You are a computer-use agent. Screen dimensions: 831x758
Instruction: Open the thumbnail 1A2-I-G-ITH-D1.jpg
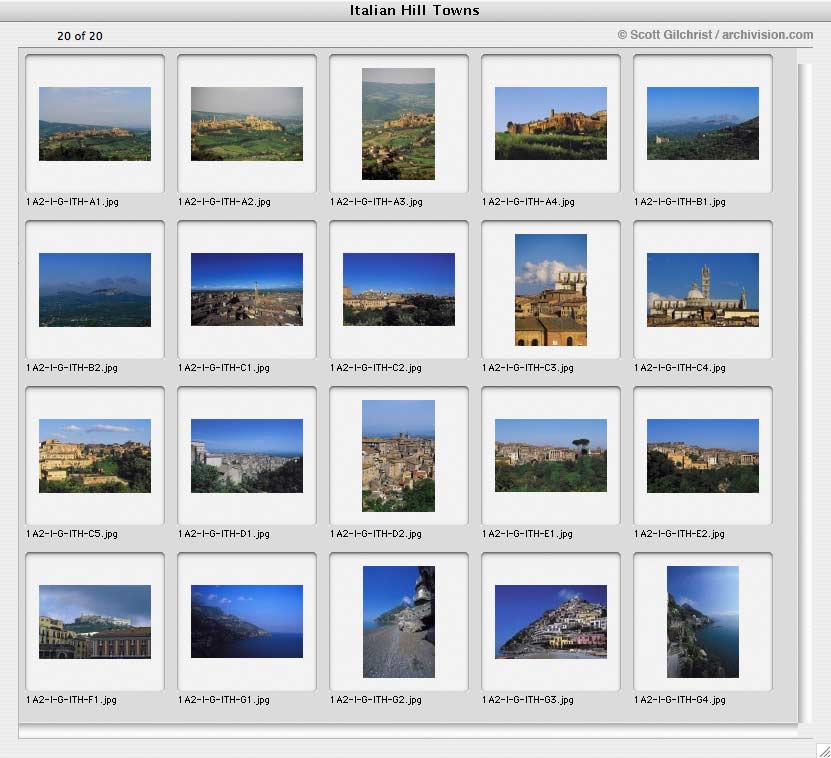point(247,456)
